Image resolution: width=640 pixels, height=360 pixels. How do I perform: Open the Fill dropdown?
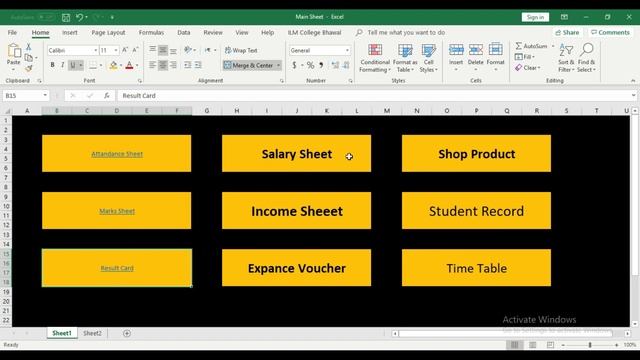[524, 57]
